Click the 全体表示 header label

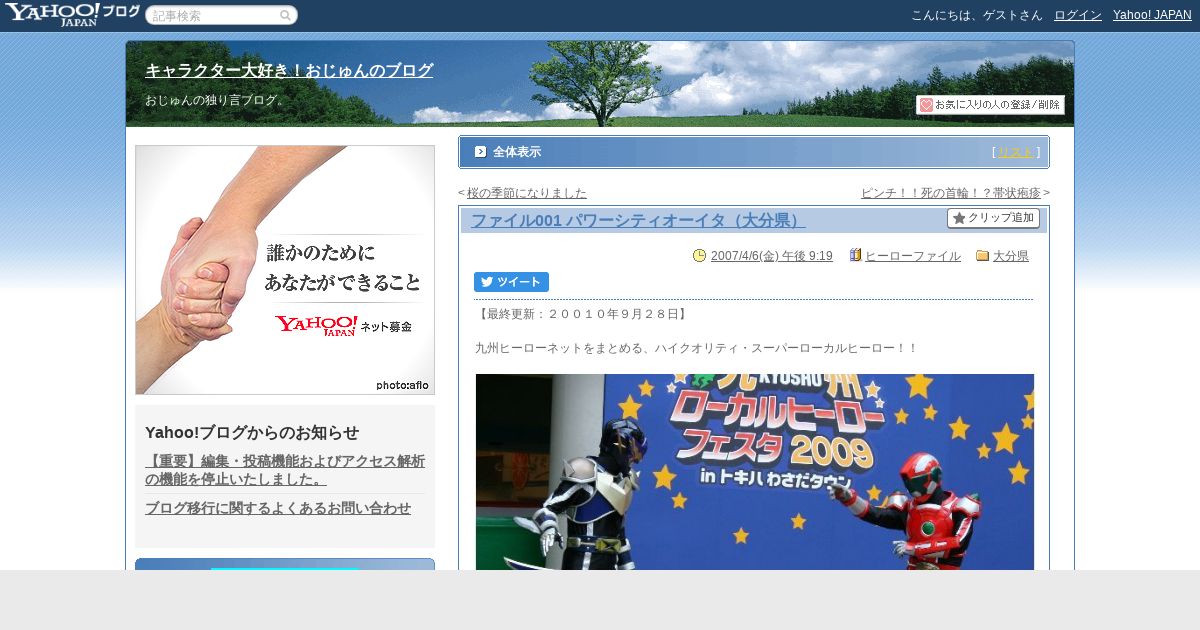coord(517,152)
